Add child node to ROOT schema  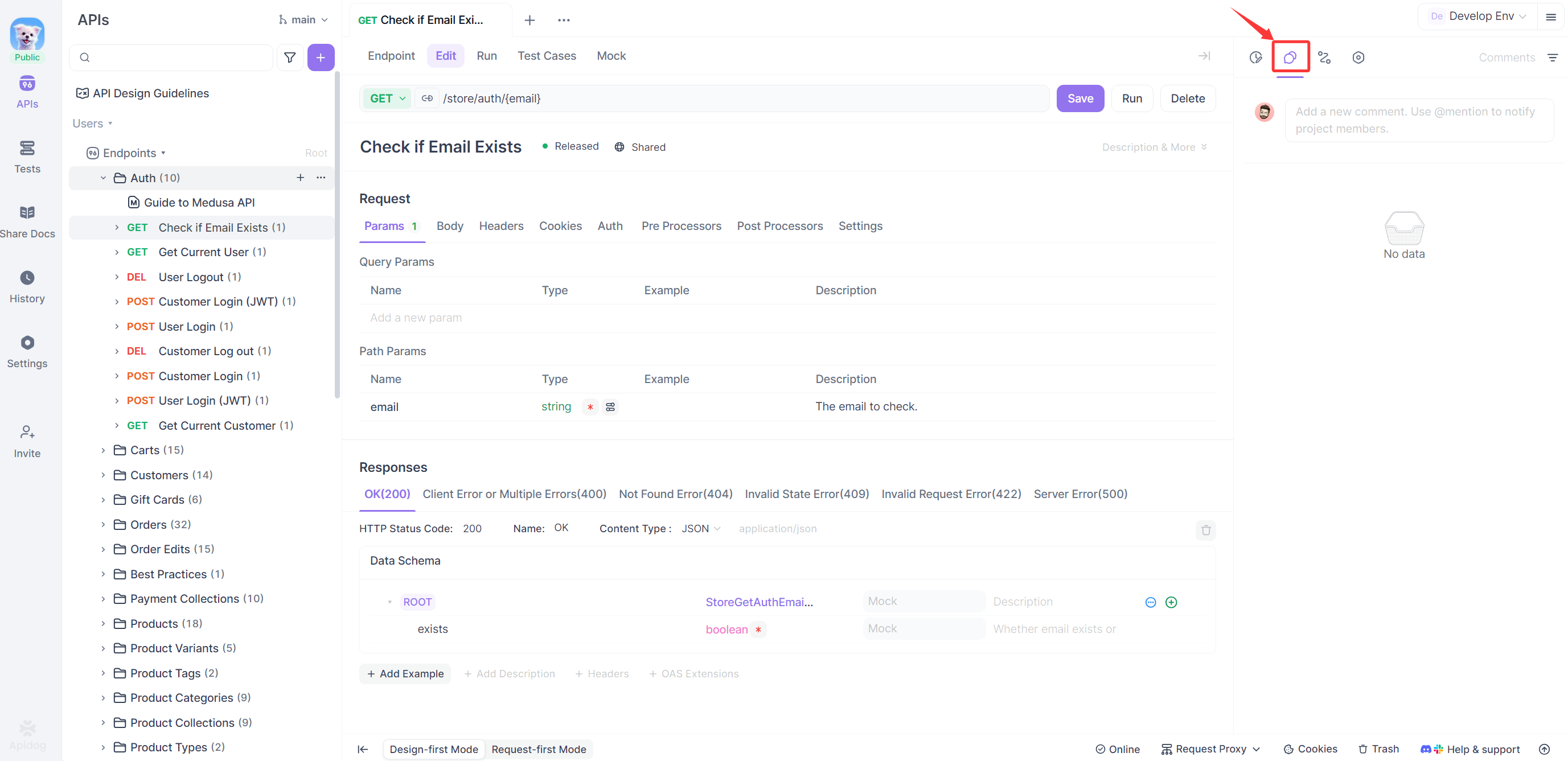(x=1171, y=602)
